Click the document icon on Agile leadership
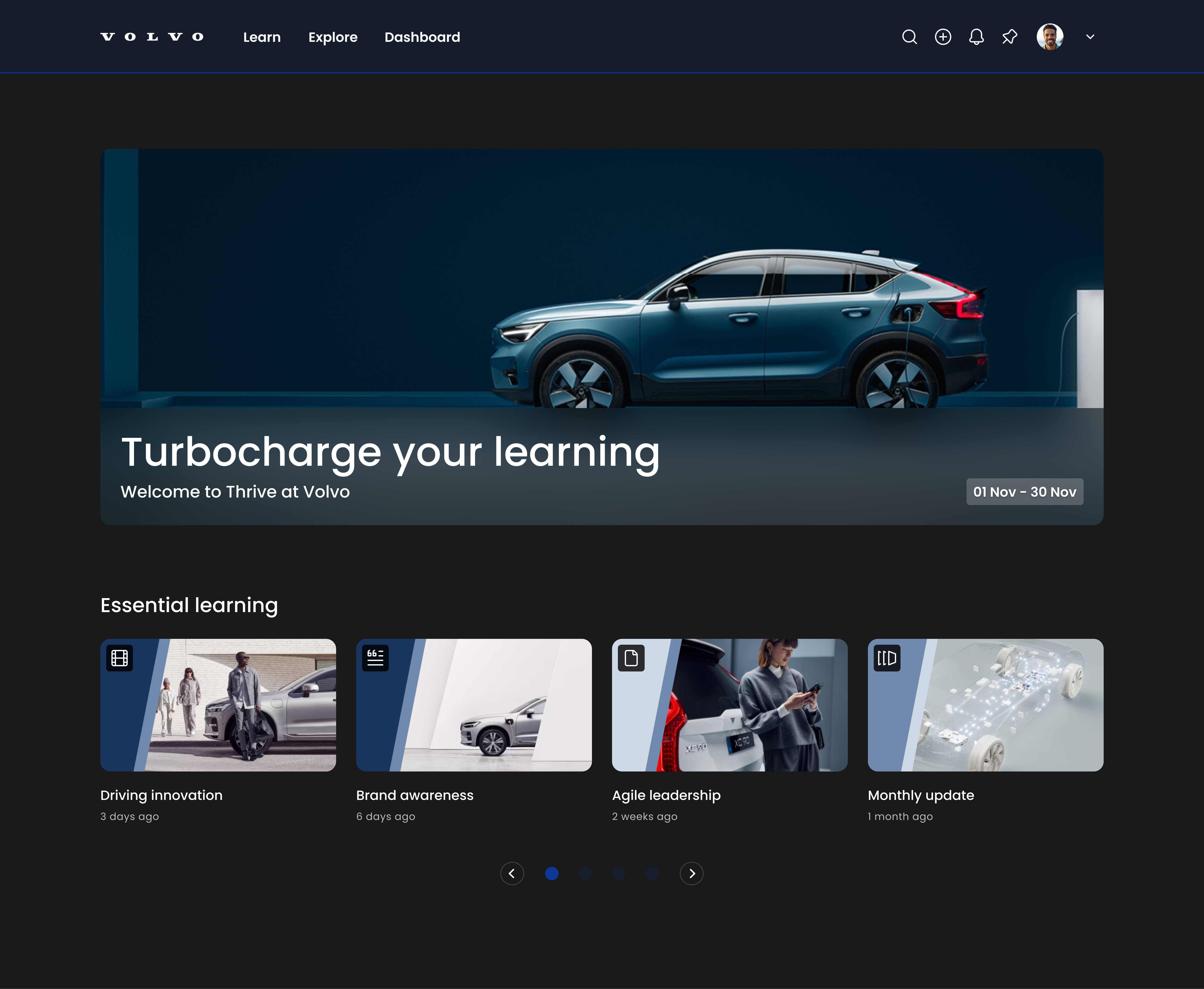The width and height of the screenshot is (1204, 989). click(631, 658)
